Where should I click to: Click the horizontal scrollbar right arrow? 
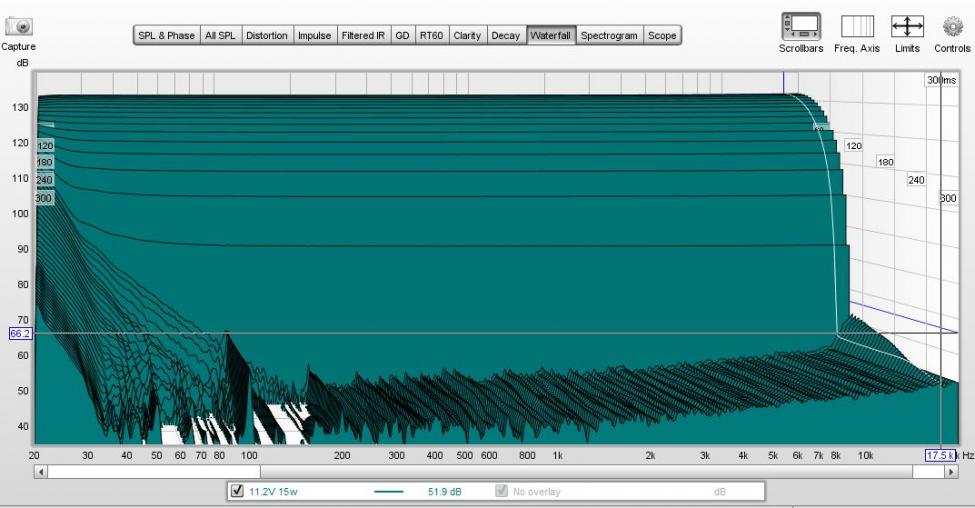951,471
